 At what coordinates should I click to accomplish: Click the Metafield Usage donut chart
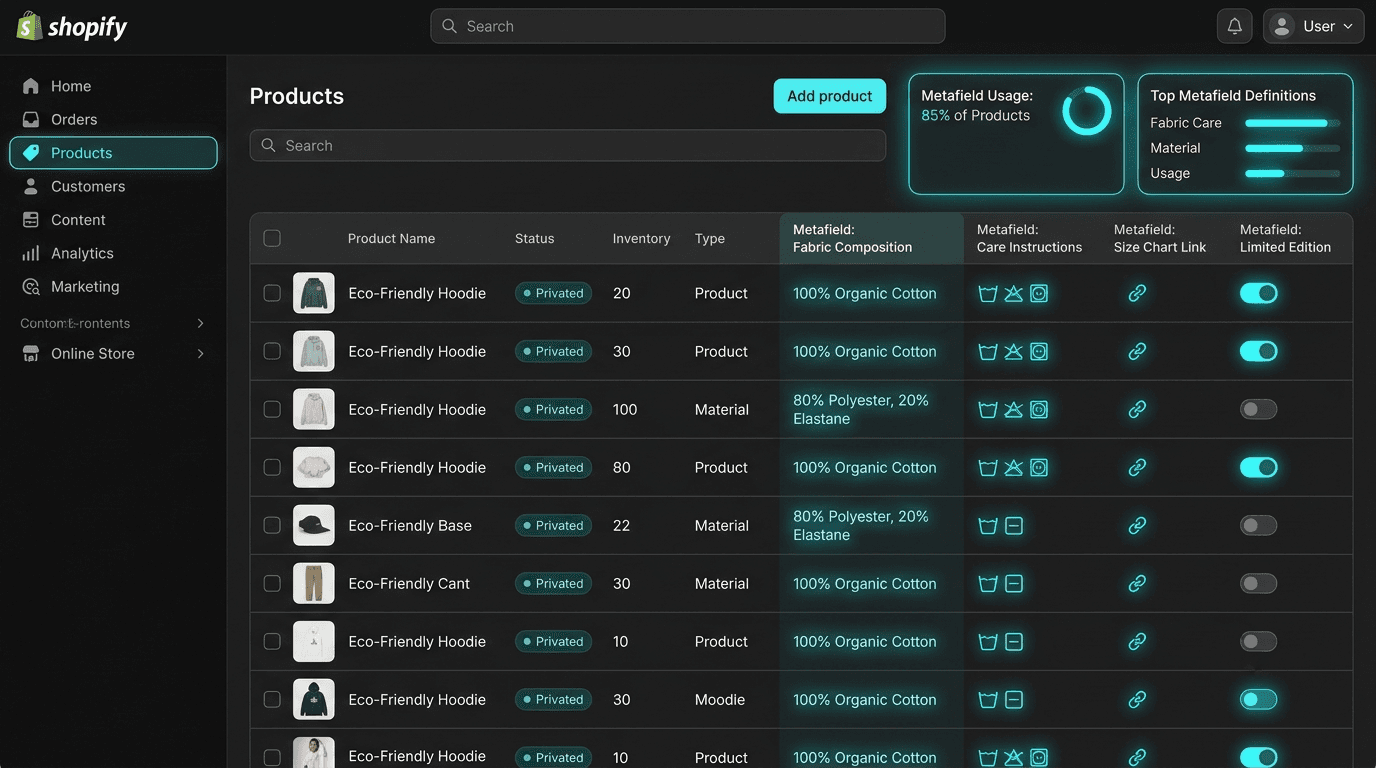[x=1087, y=110]
